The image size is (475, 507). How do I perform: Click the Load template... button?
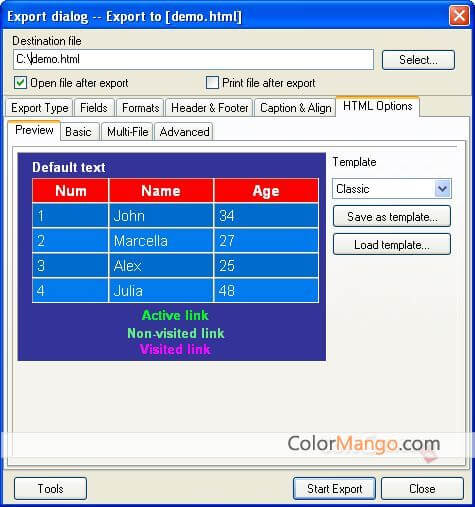[392, 245]
